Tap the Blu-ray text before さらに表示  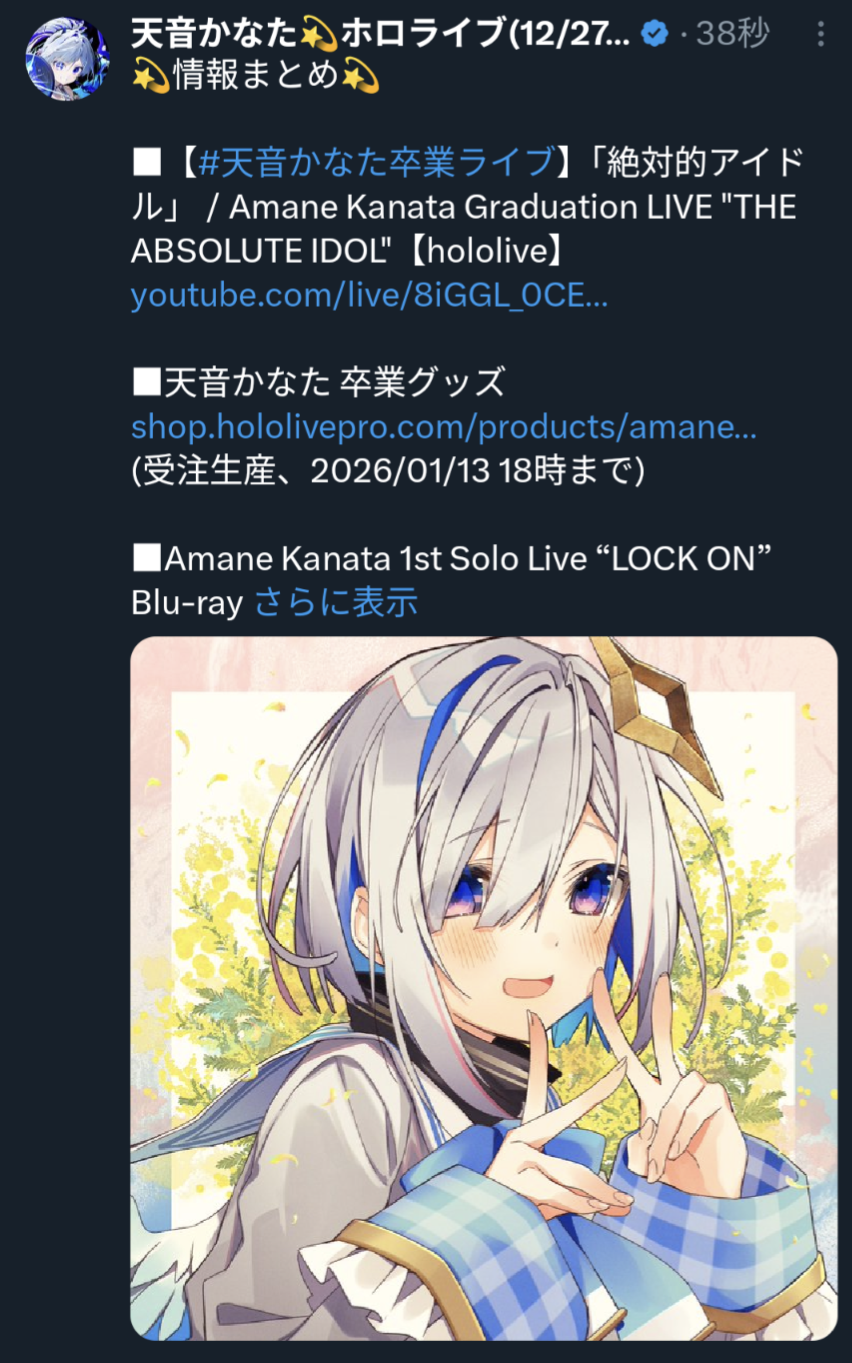(188, 602)
